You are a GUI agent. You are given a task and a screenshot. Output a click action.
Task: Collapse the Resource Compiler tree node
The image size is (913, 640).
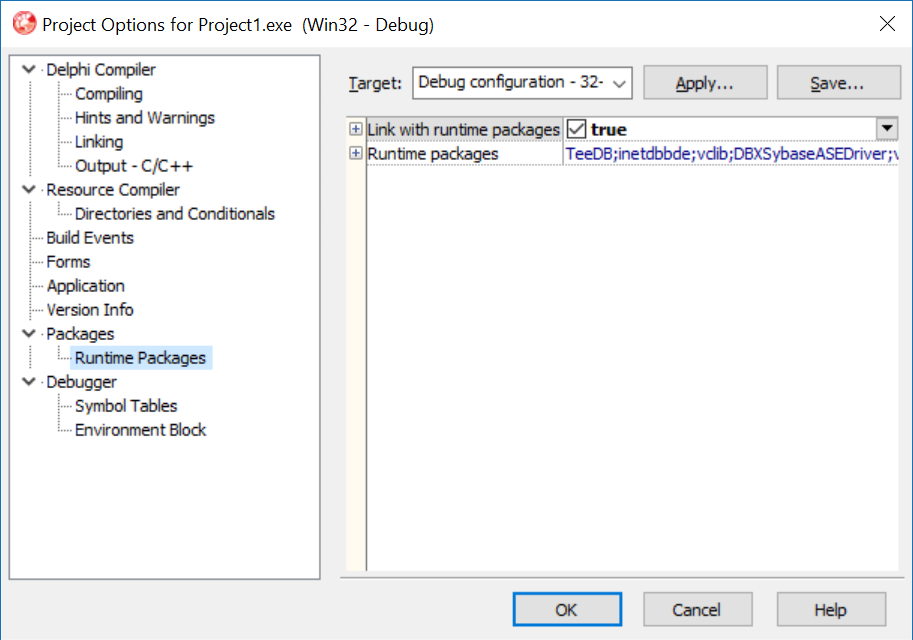29,190
